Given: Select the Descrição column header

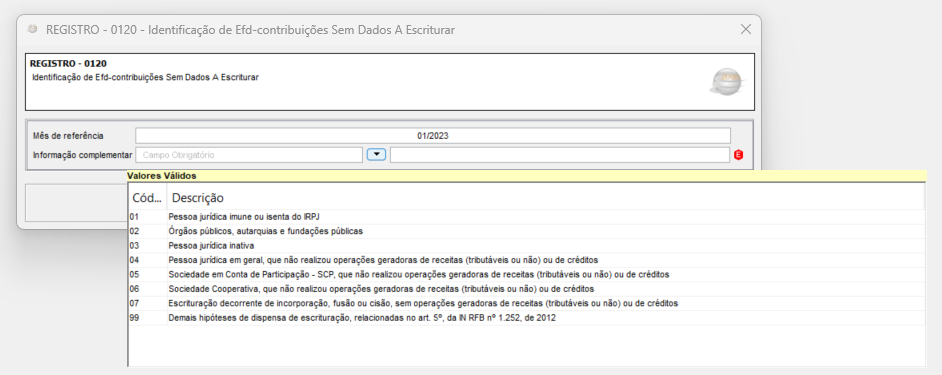Looking at the screenshot, I should point(545,197).
